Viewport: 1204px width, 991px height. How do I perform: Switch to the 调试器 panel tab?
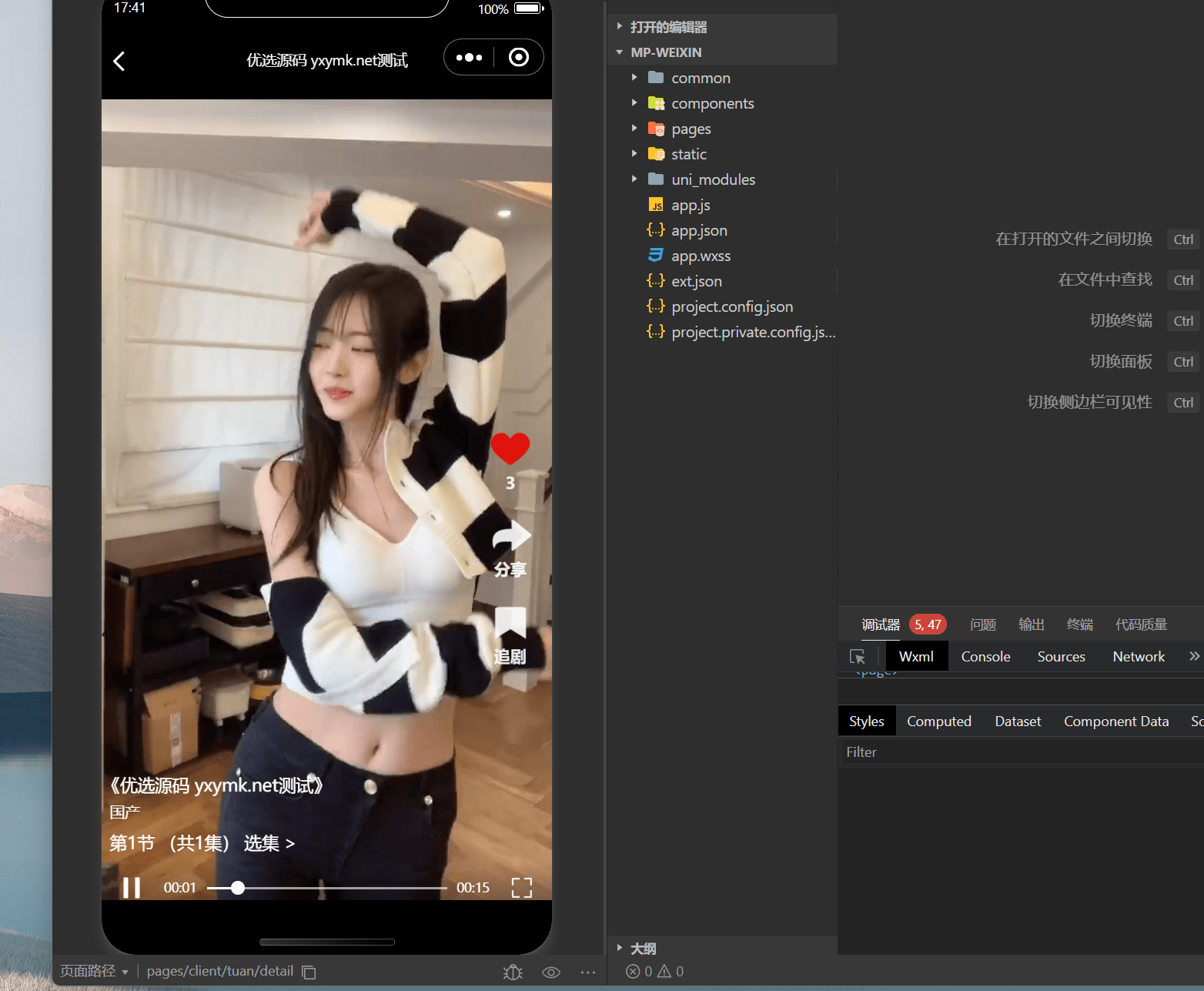tap(881, 624)
